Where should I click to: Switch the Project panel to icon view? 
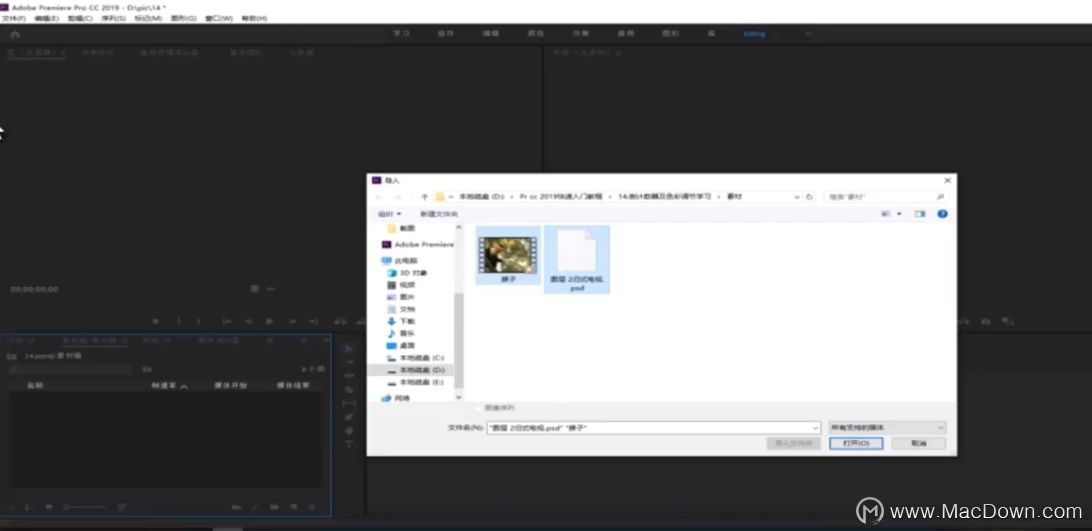[49, 507]
